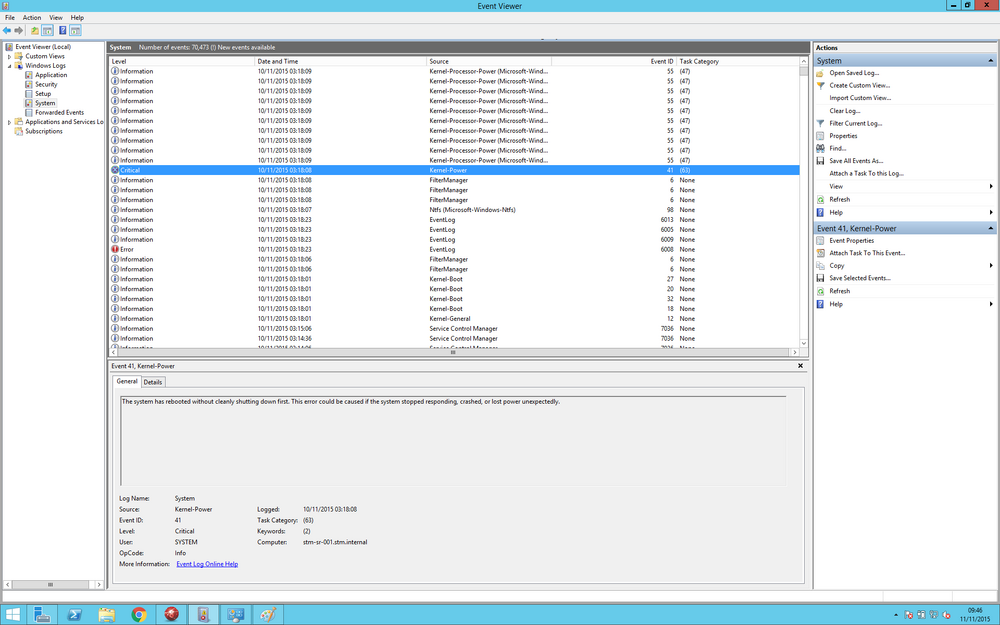This screenshot has width=1000, height=625.
Task: Open the View submenu arrow
Action: (990, 187)
